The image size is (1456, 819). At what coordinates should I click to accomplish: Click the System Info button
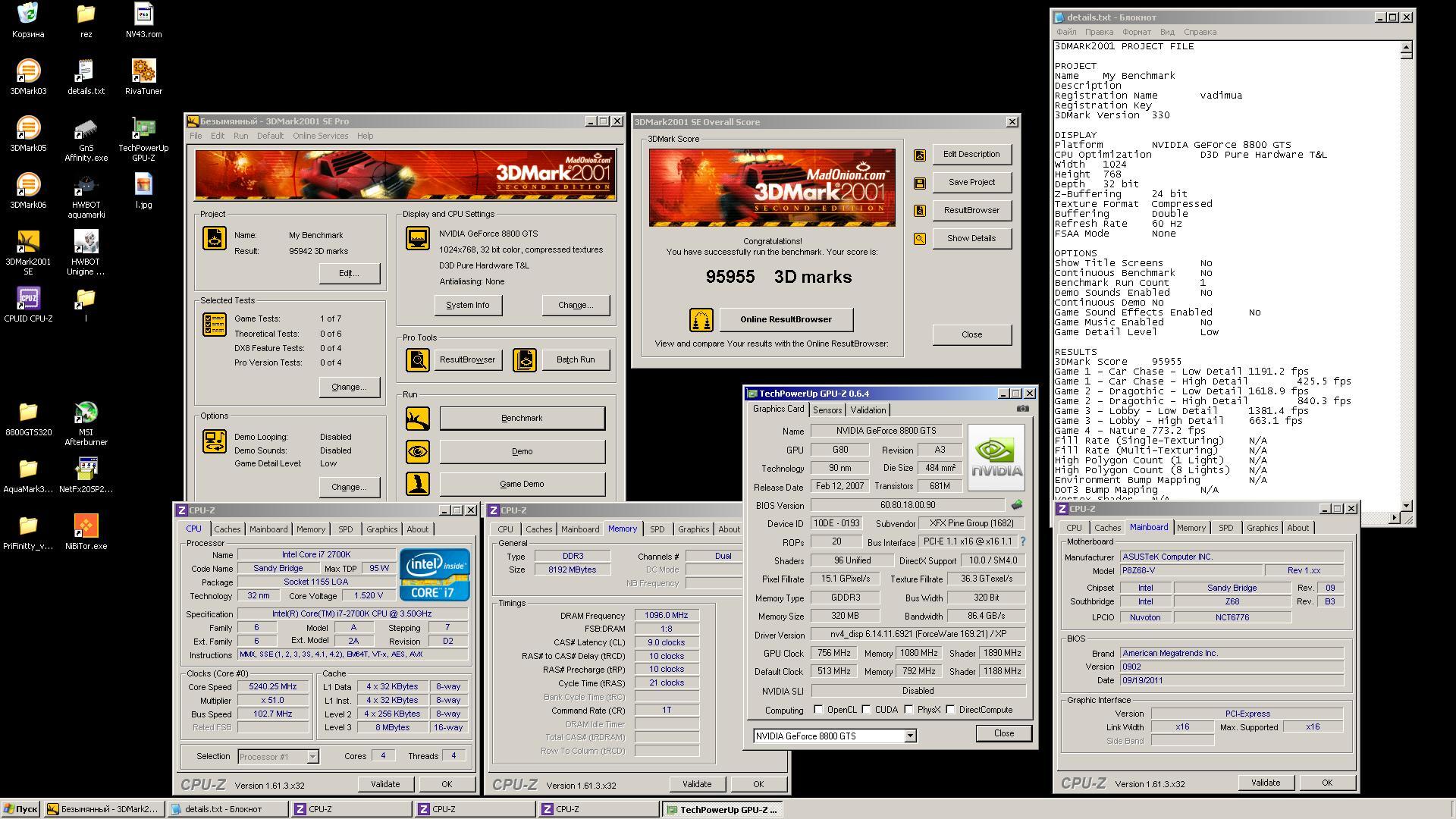tap(467, 305)
